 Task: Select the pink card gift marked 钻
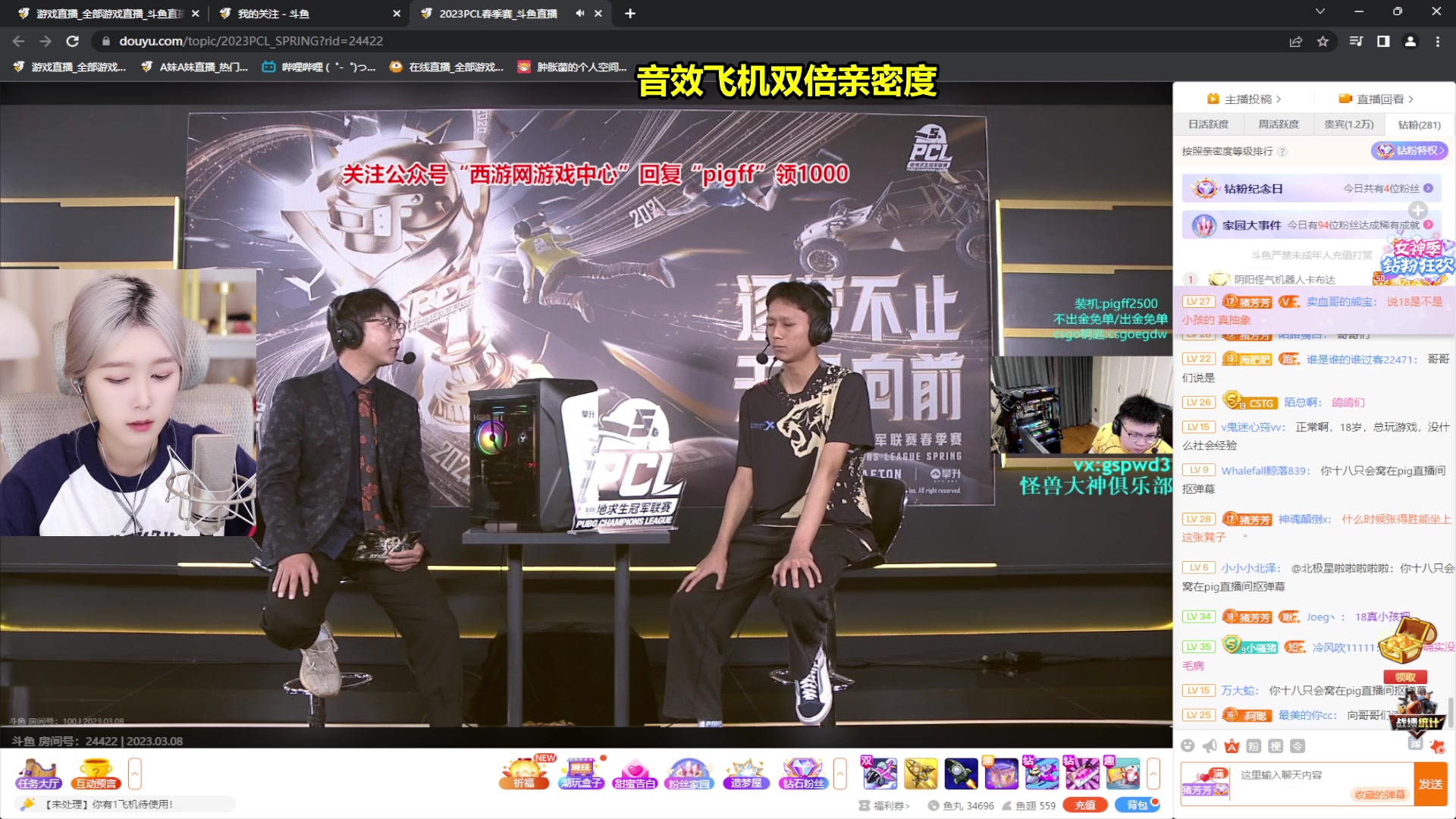tap(1081, 773)
